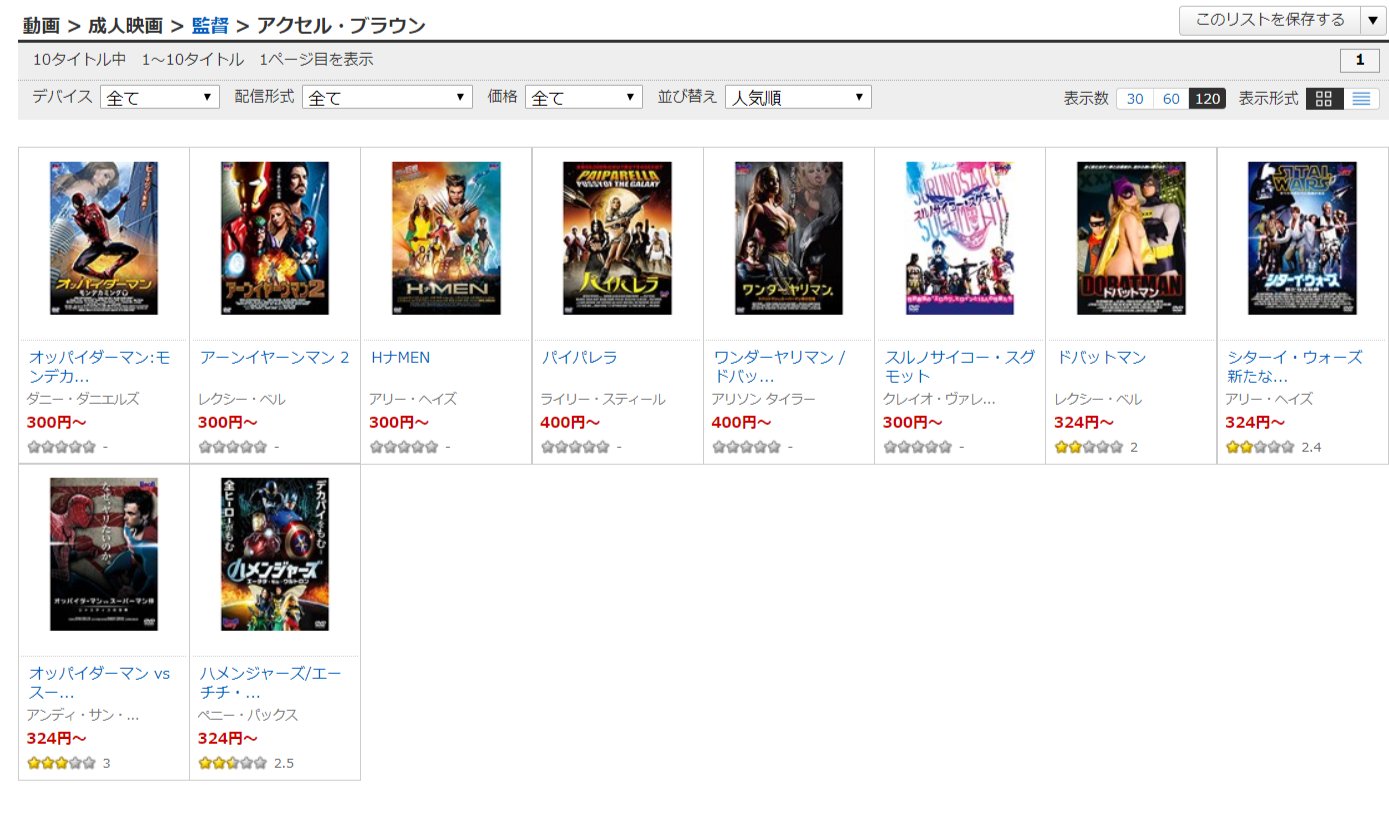This screenshot has height=814, width=1389.
Task: Click empty star rating of HナMEN
Action: [403, 447]
